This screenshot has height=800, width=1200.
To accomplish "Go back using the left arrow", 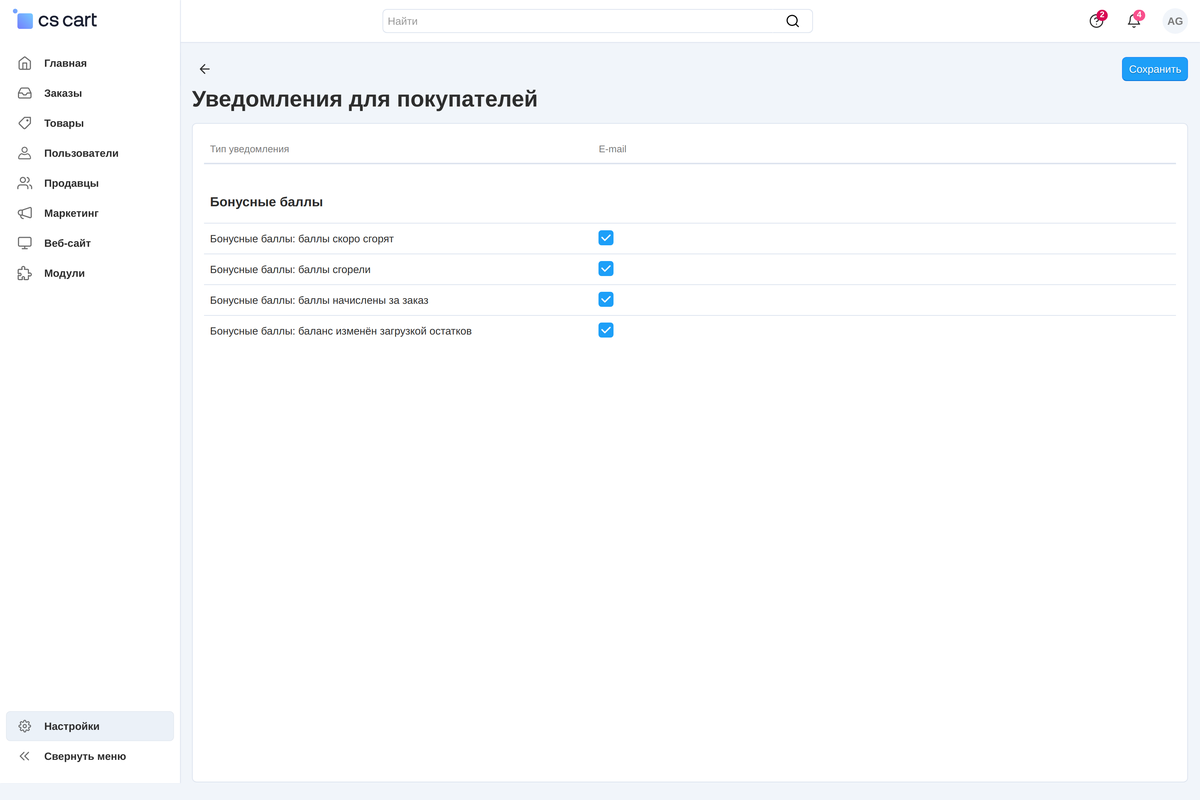I will pos(205,69).
